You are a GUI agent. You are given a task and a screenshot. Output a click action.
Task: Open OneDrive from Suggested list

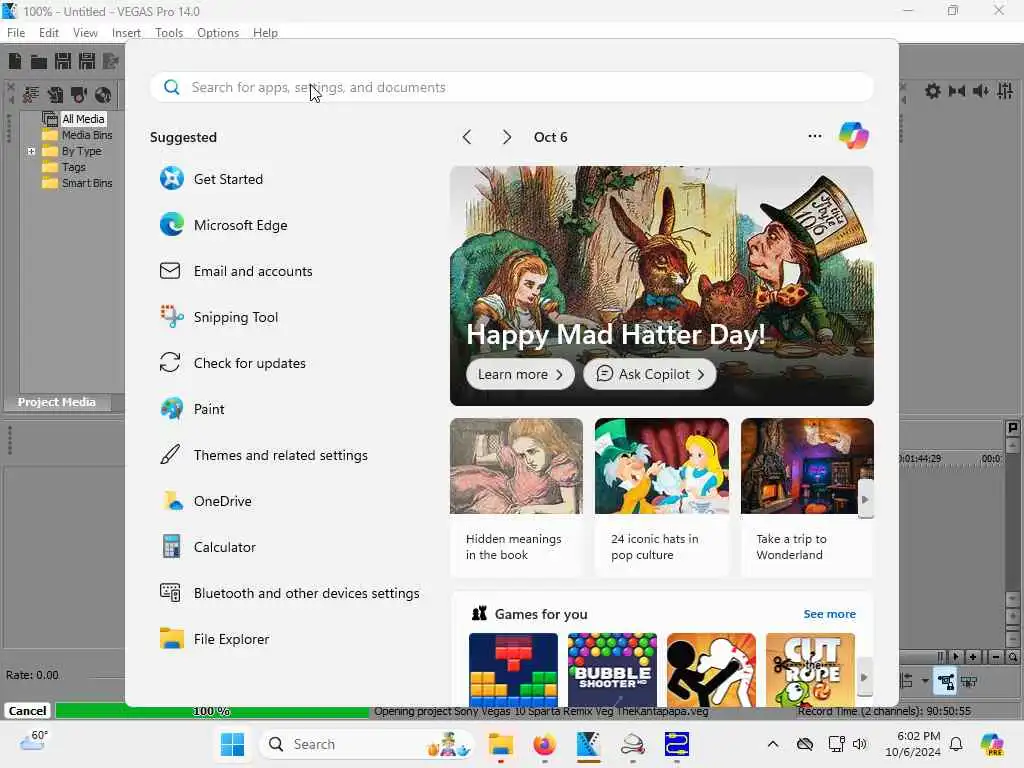tap(206, 501)
